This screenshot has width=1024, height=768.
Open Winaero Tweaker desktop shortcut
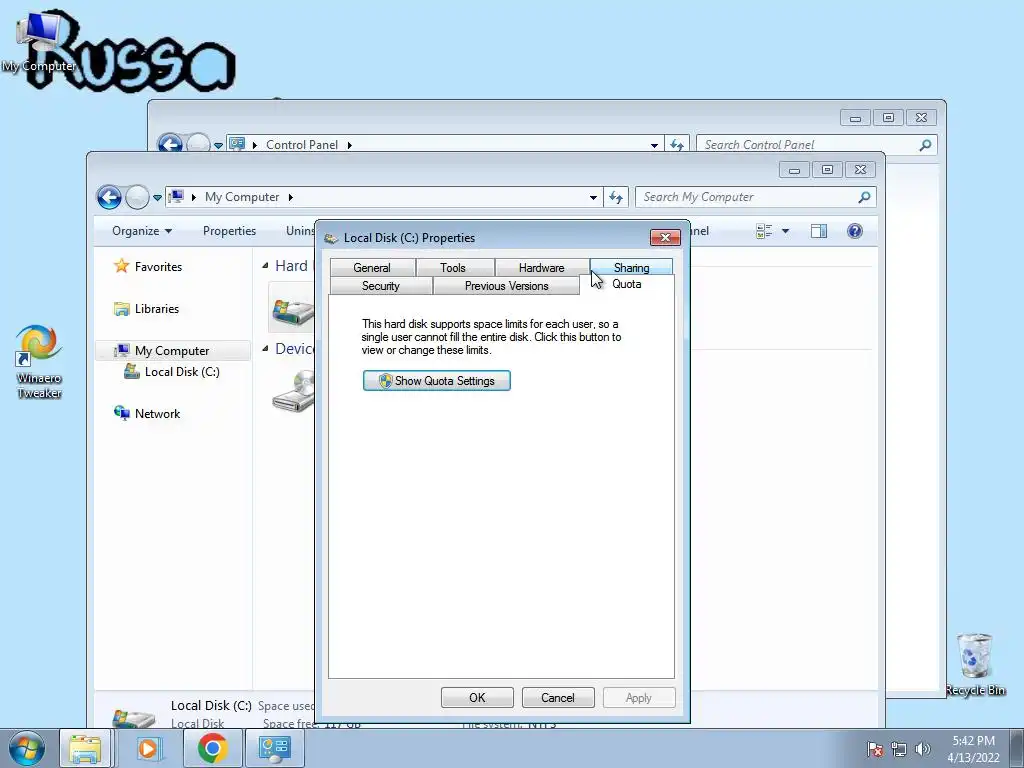(39, 362)
